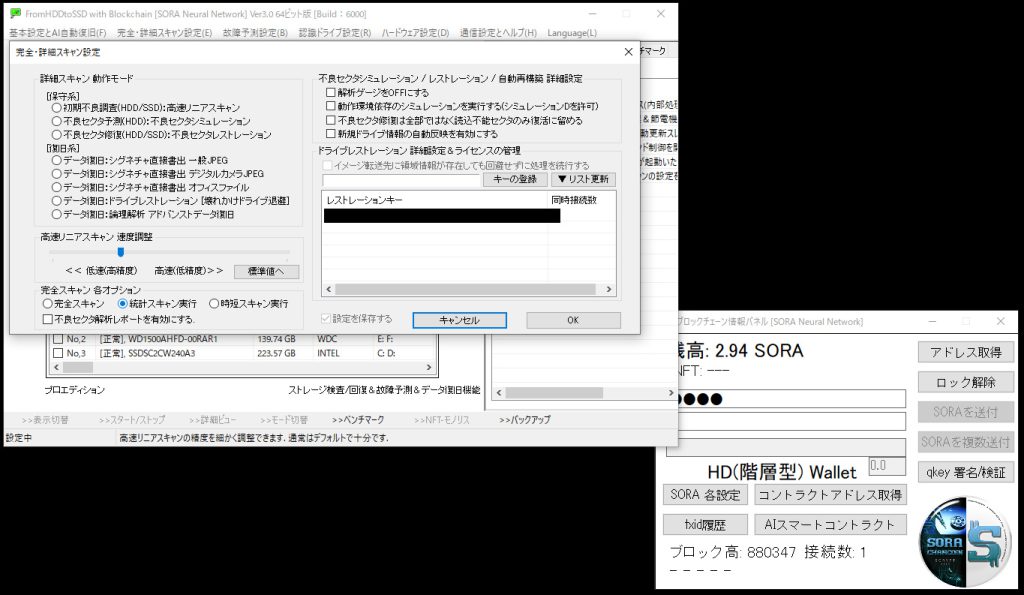1024x595 pixels.
Task: Select データ復旧 シグネチャ直接書出 一般JPEG
Action: [x=57, y=160]
